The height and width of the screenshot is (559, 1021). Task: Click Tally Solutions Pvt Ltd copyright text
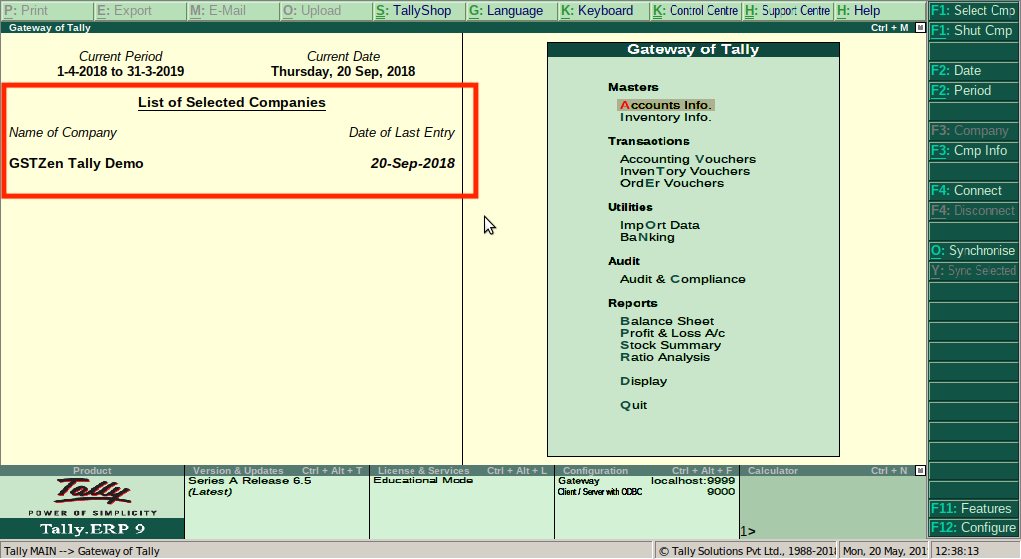coord(747,551)
